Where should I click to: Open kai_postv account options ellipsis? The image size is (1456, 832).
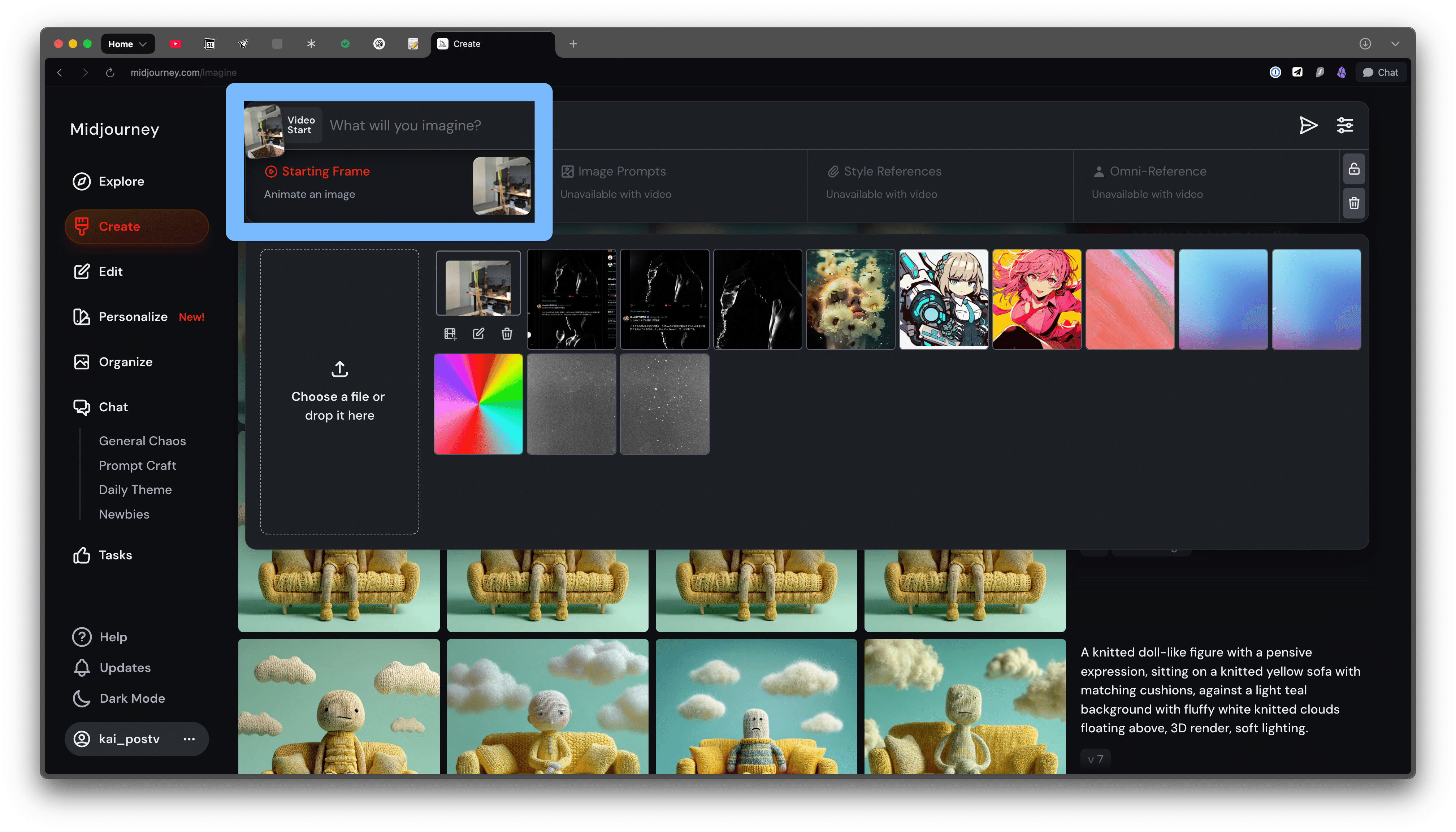(x=189, y=739)
